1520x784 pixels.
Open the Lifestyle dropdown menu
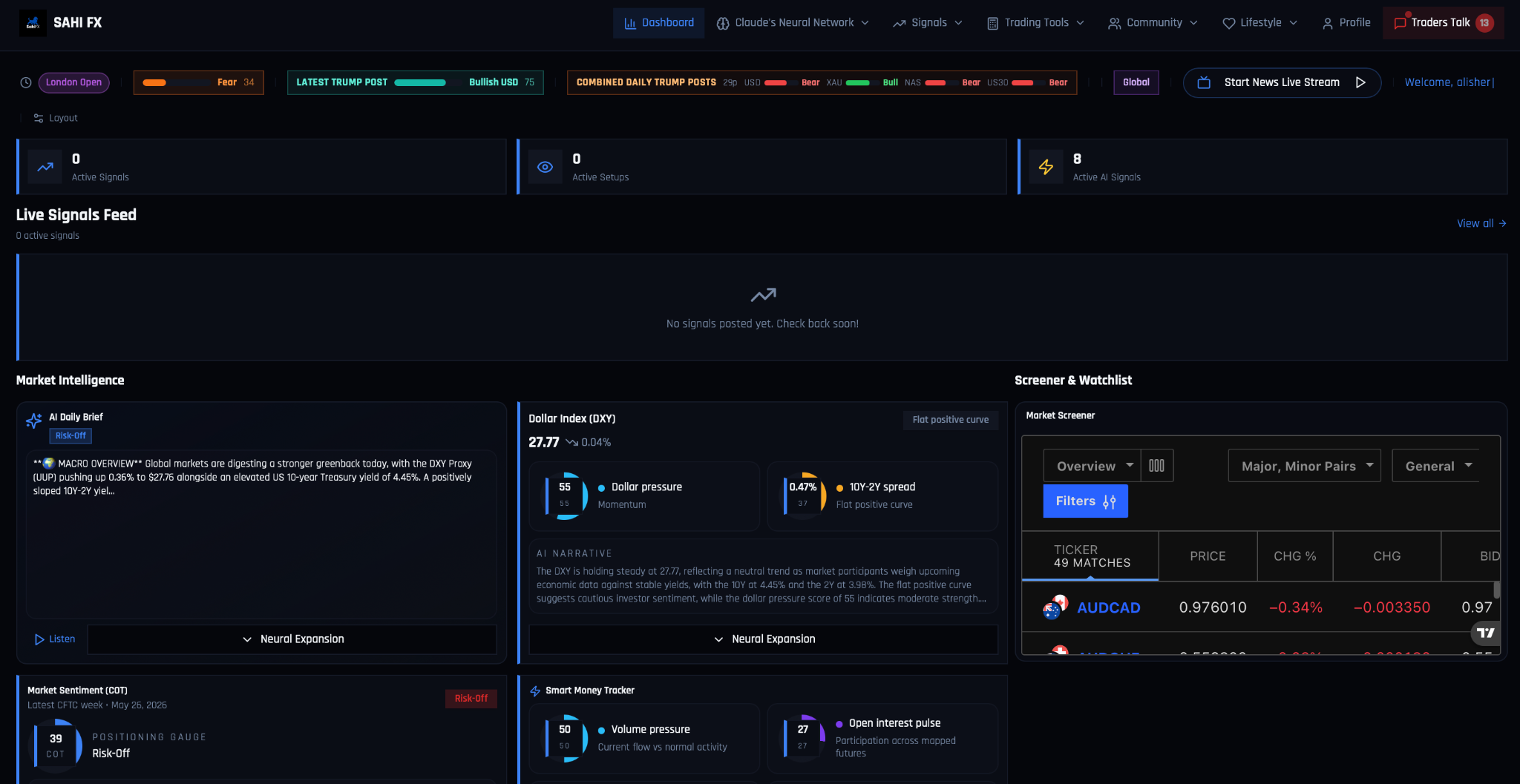point(1259,23)
